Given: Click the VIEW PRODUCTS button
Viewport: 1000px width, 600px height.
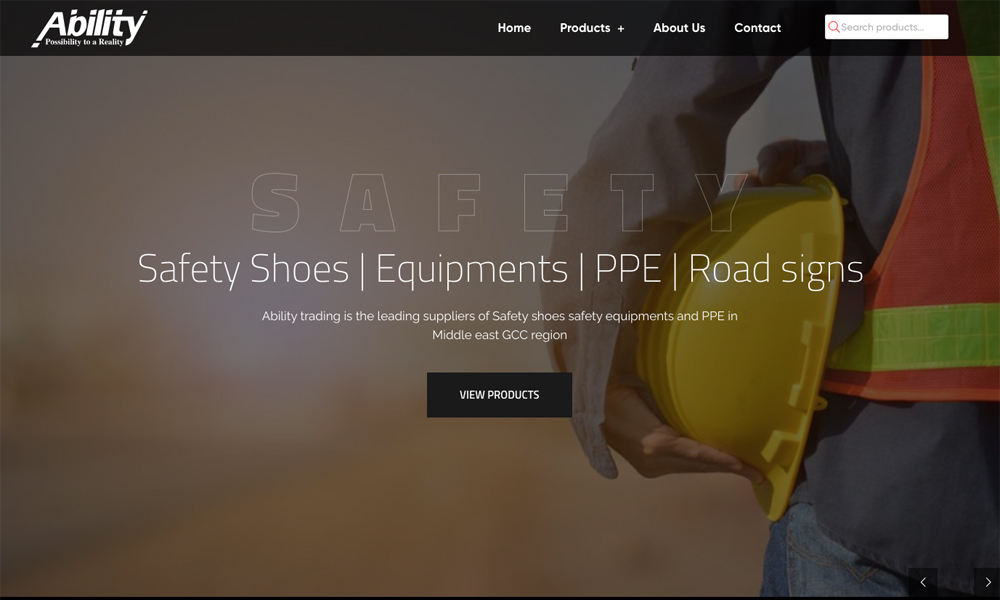Looking at the screenshot, I should pyautogui.click(x=499, y=395).
